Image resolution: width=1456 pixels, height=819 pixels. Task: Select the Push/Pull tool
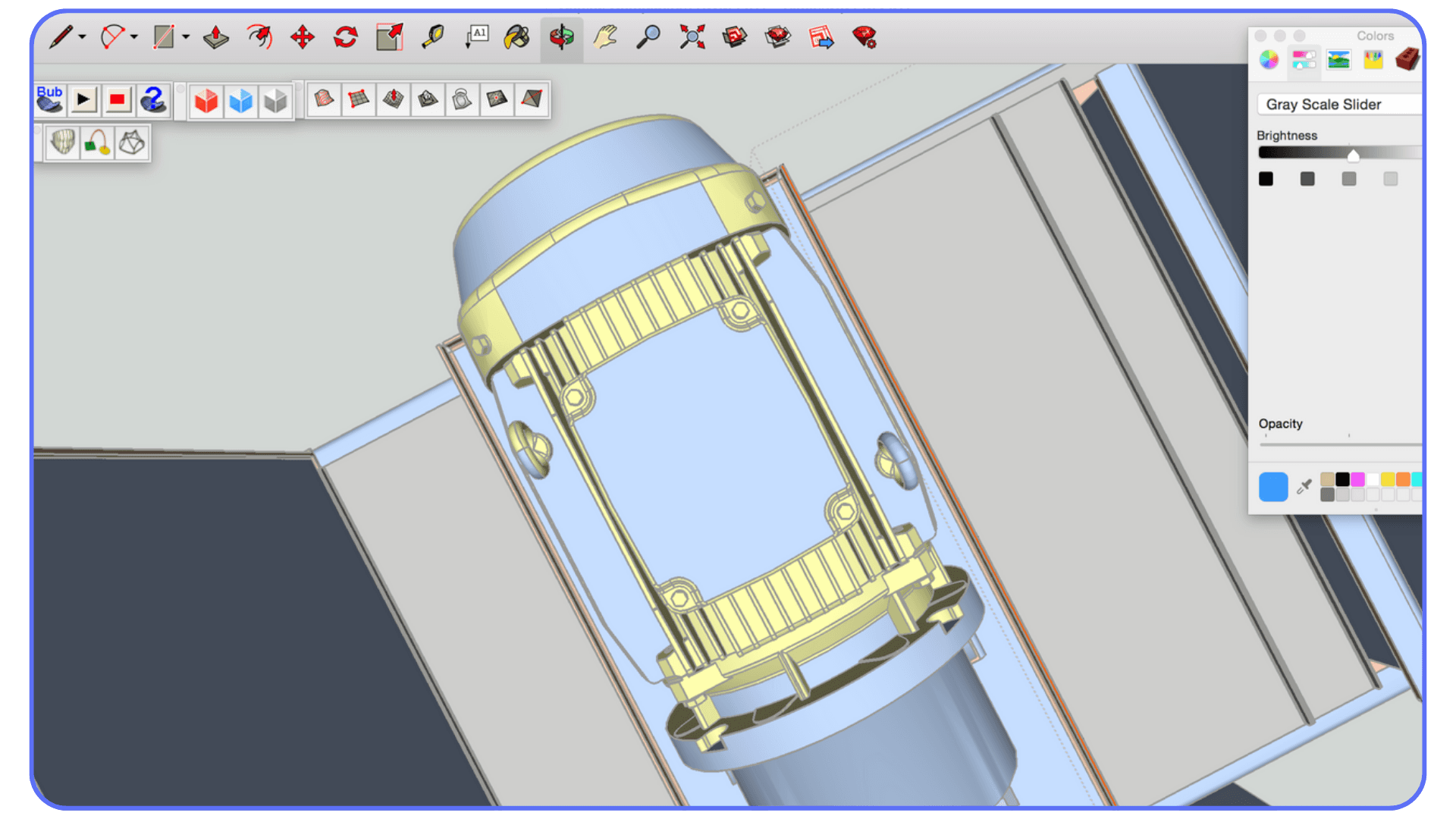[x=215, y=36]
